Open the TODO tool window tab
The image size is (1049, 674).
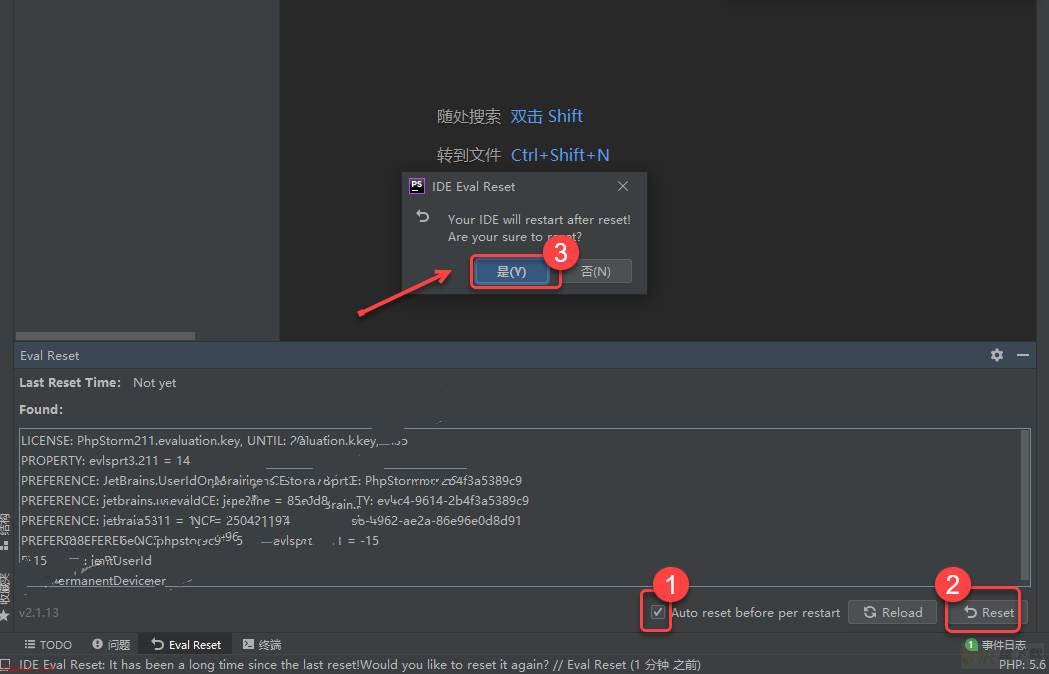pos(47,645)
